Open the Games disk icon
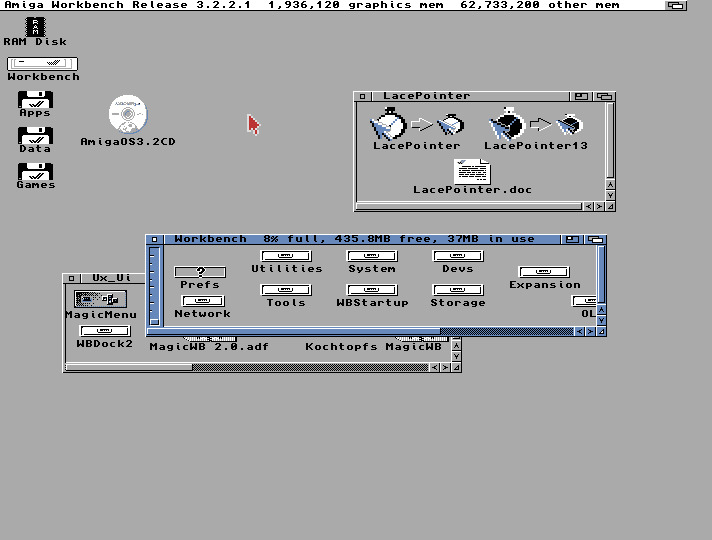Image resolution: width=712 pixels, height=540 pixels. [x=35, y=171]
